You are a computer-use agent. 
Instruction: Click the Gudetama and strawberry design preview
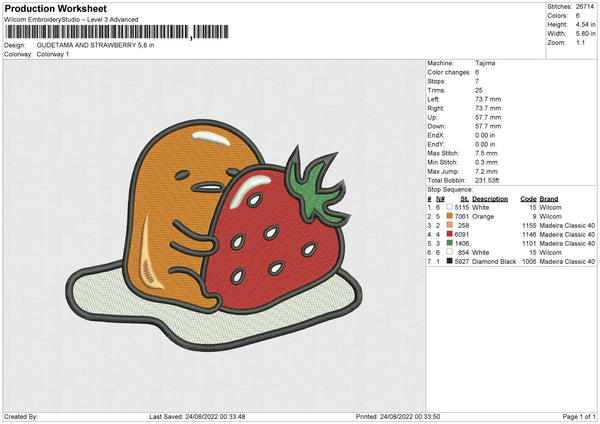(x=214, y=234)
